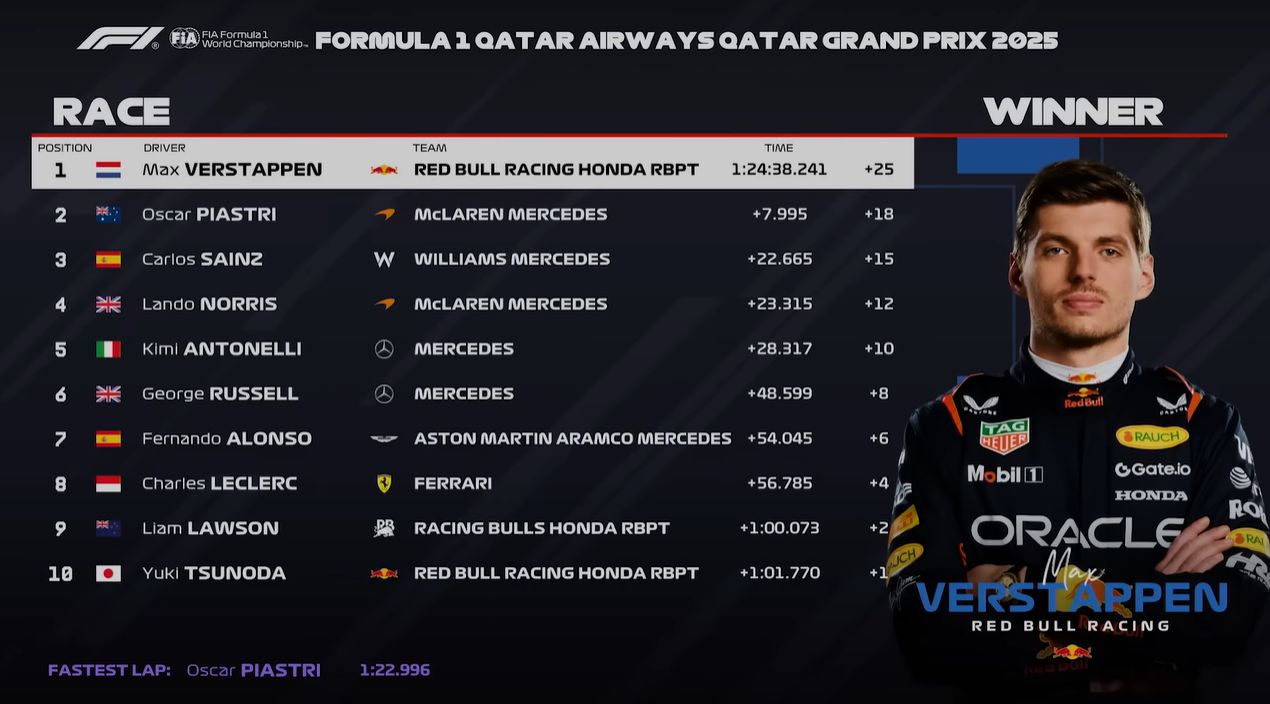Click the Mercedes star logo in Russell's row
Screen dimensions: 1270x704
(x=384, y=394)
